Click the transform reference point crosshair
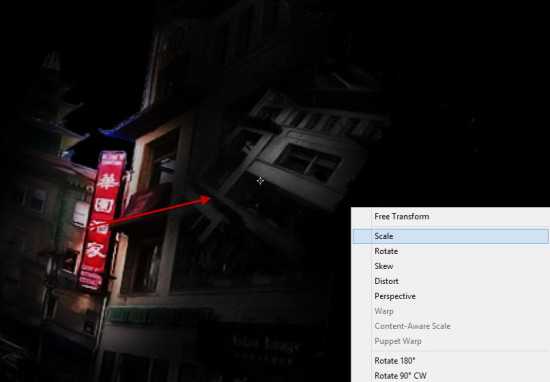 260,181
